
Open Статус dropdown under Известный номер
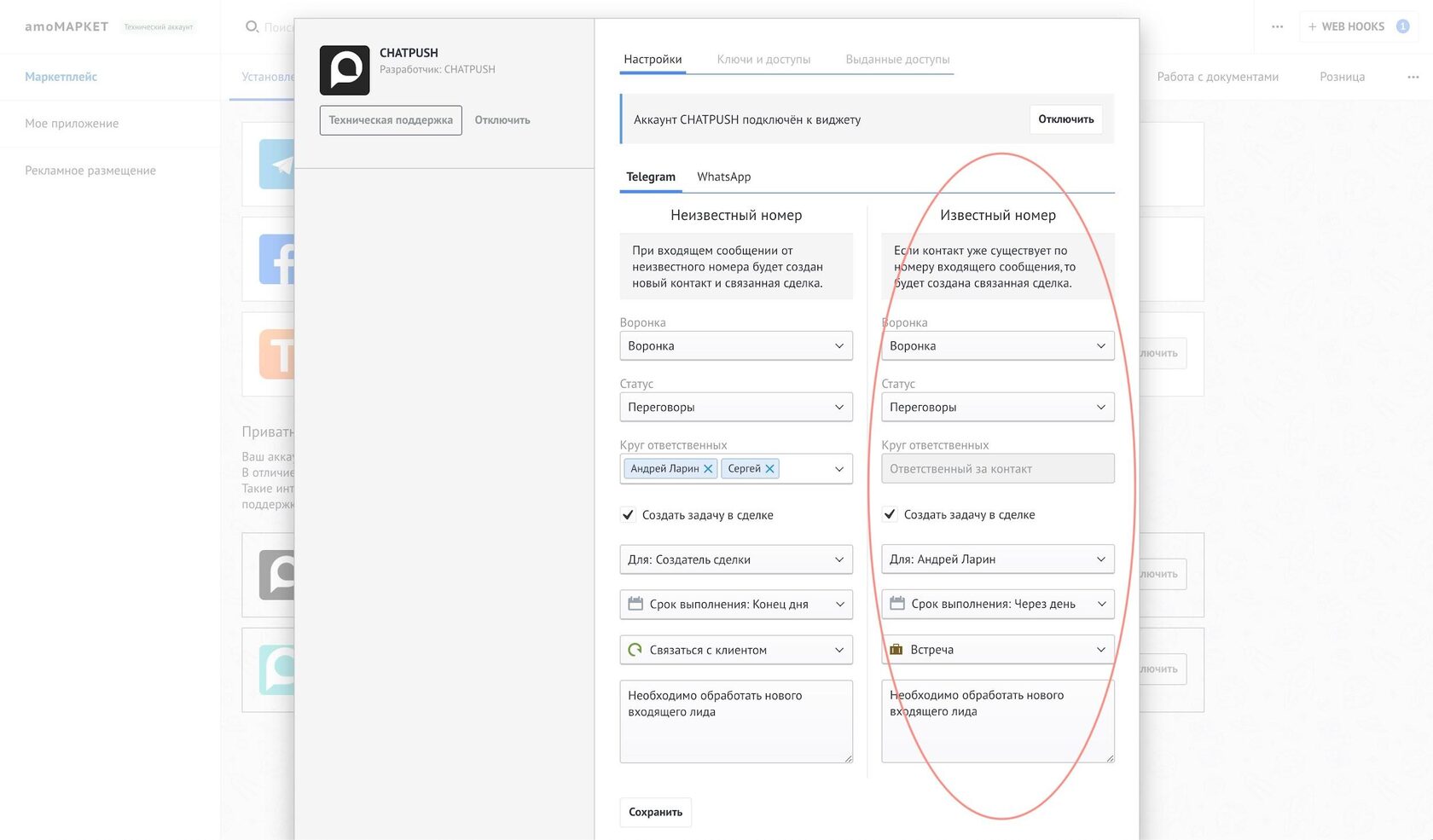(998, 407)
